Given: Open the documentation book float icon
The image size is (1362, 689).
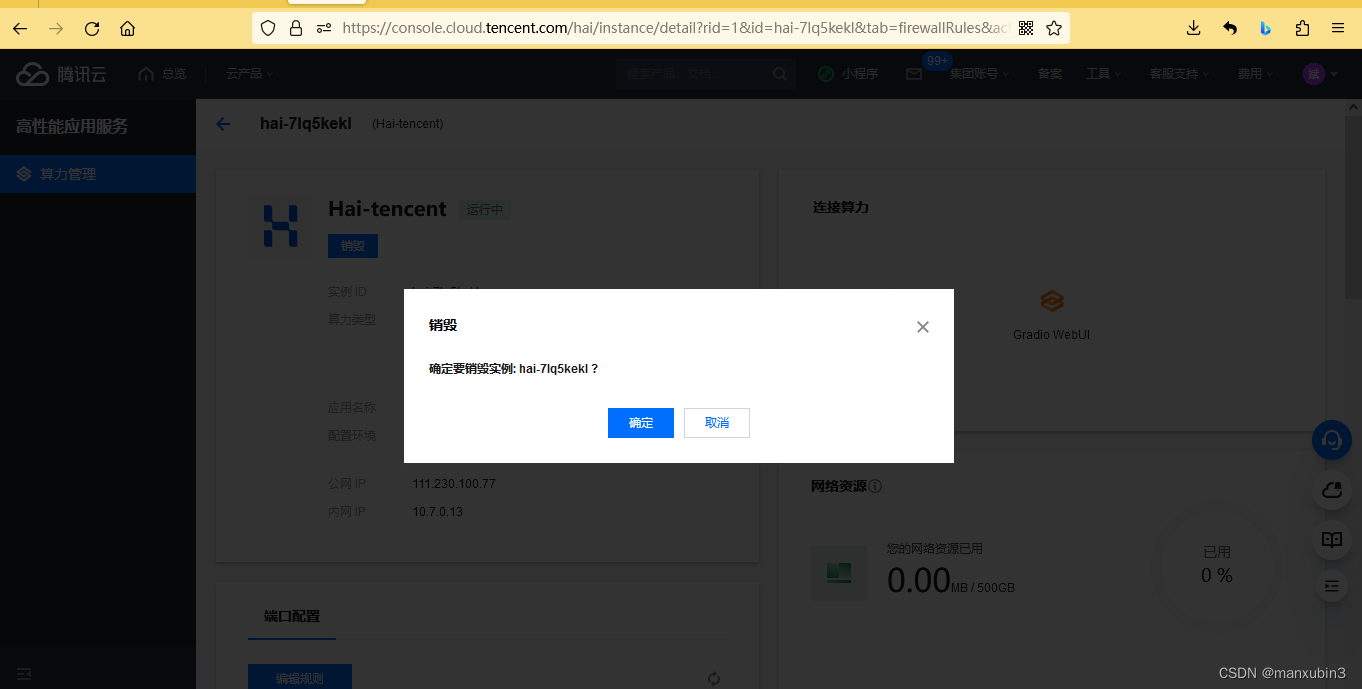Looking at the screenshot, I should tap(1332, 539).
